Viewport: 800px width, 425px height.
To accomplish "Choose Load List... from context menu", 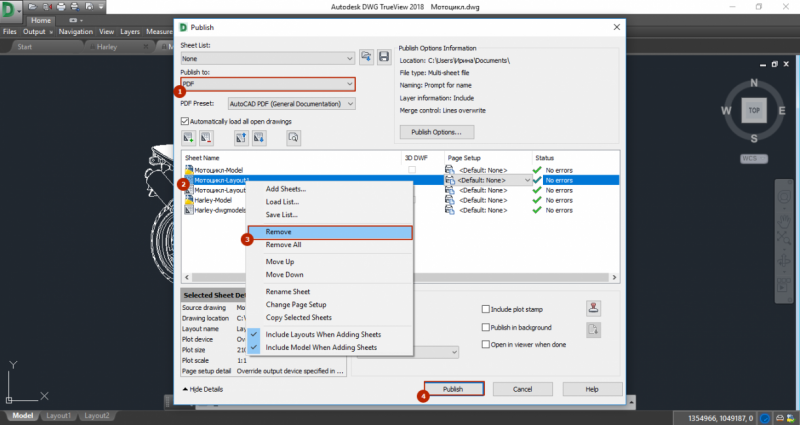I will [282, 202].
